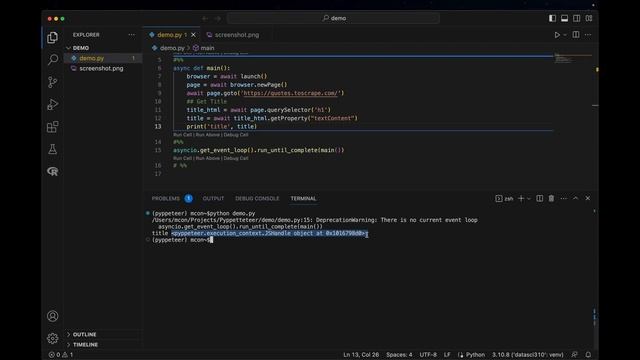Open the Search view icon

(x=53, y=60)
